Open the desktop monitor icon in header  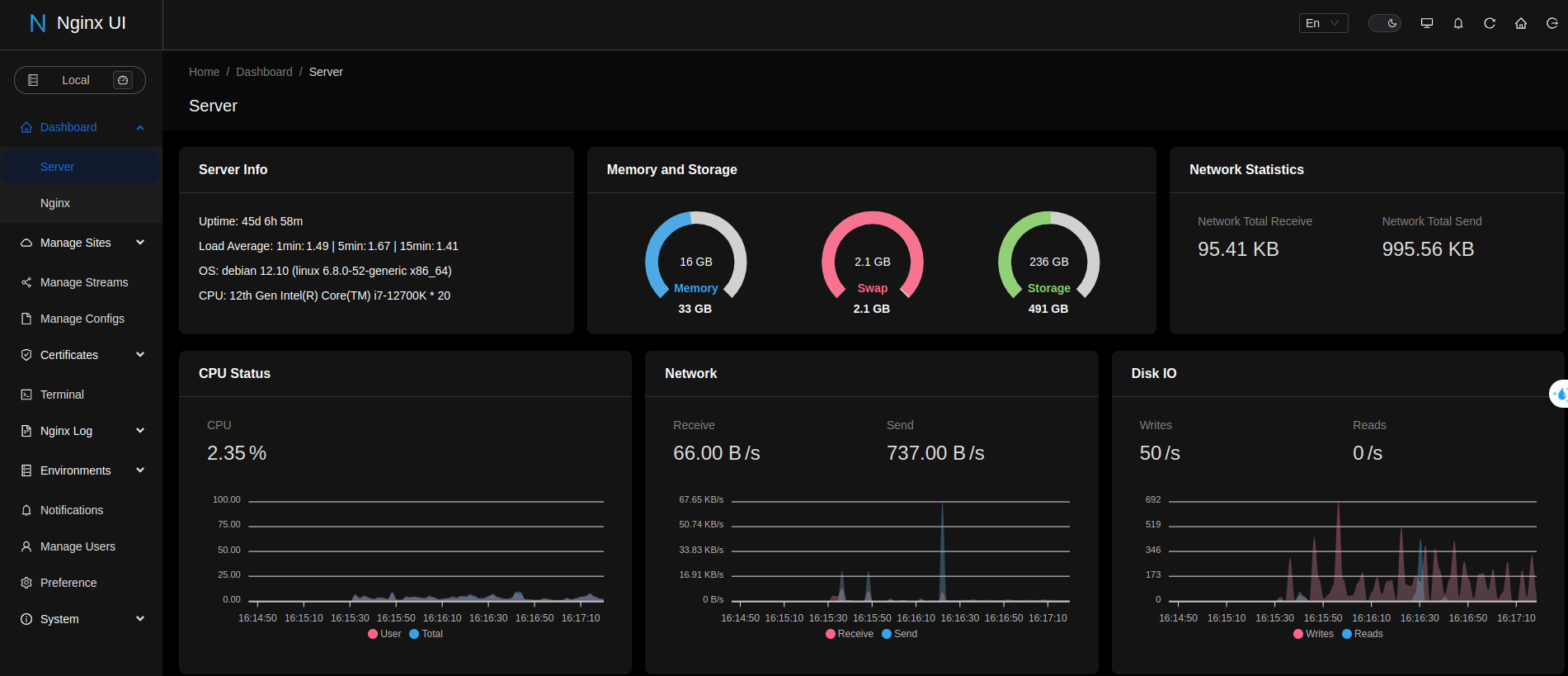[1426, 23]
